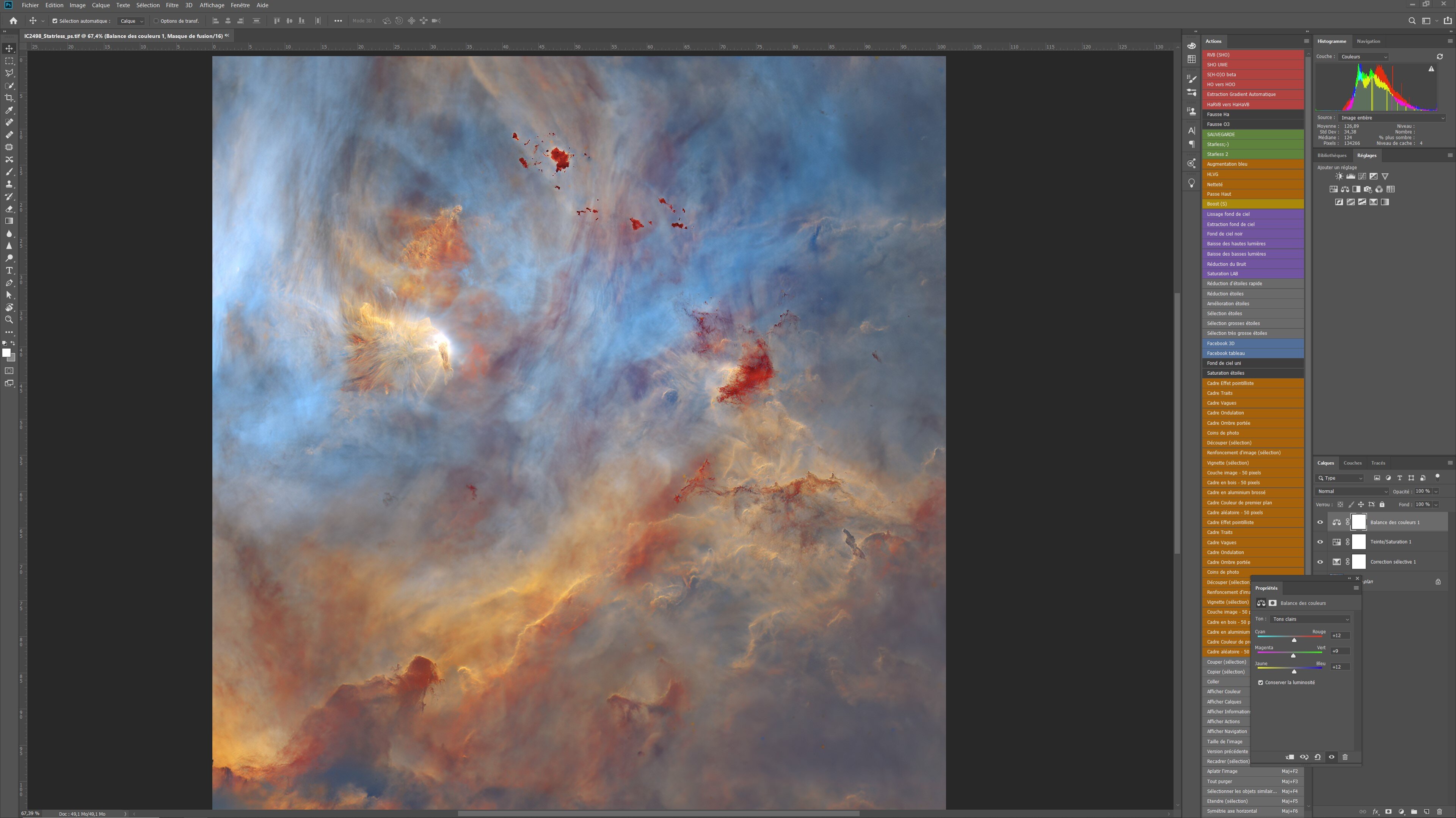Open the Filtre menu

tap(172, 5)
